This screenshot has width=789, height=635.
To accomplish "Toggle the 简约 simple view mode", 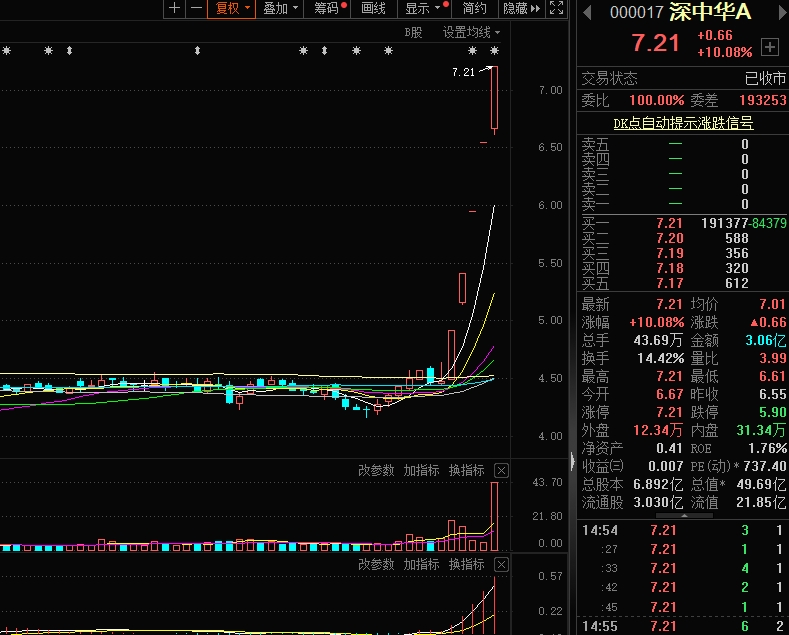I will 475,8.
